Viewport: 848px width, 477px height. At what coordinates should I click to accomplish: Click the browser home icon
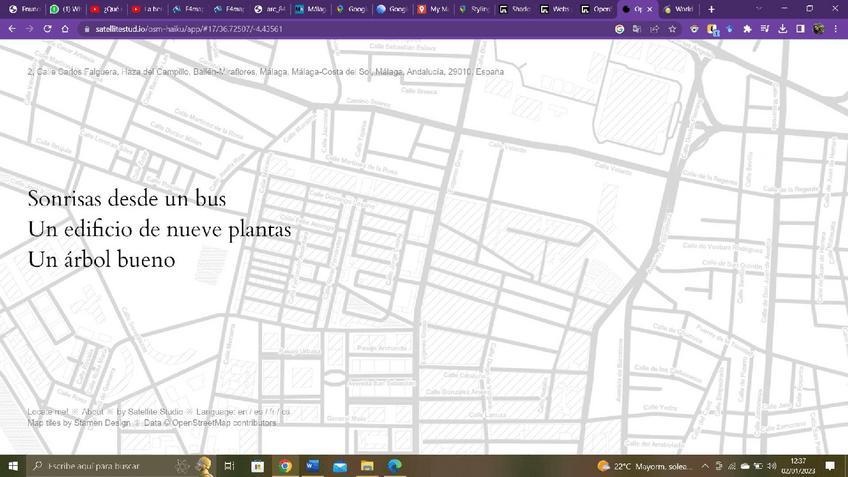tap(65, 29)
